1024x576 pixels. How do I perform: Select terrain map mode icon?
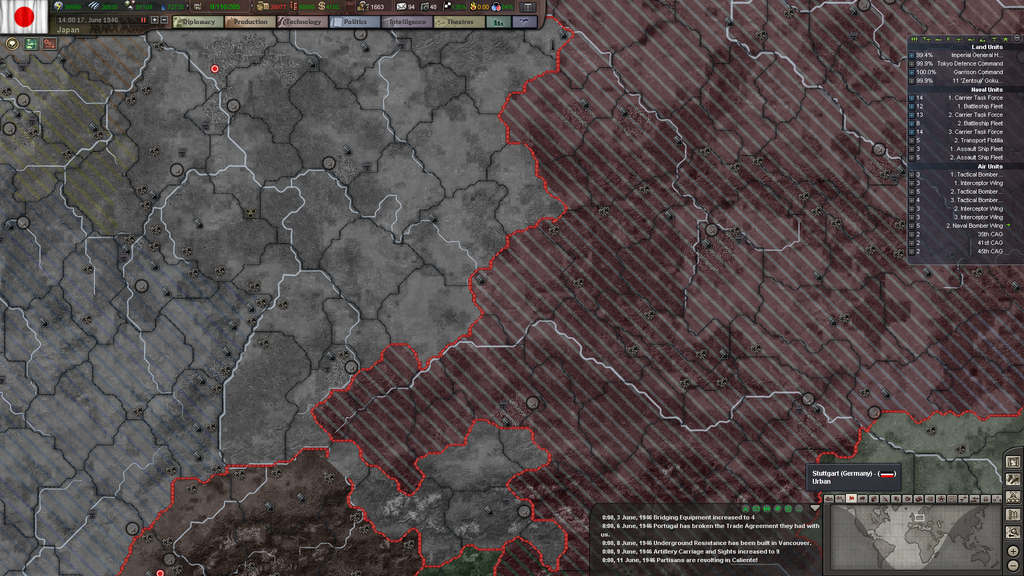coord(829,499)
